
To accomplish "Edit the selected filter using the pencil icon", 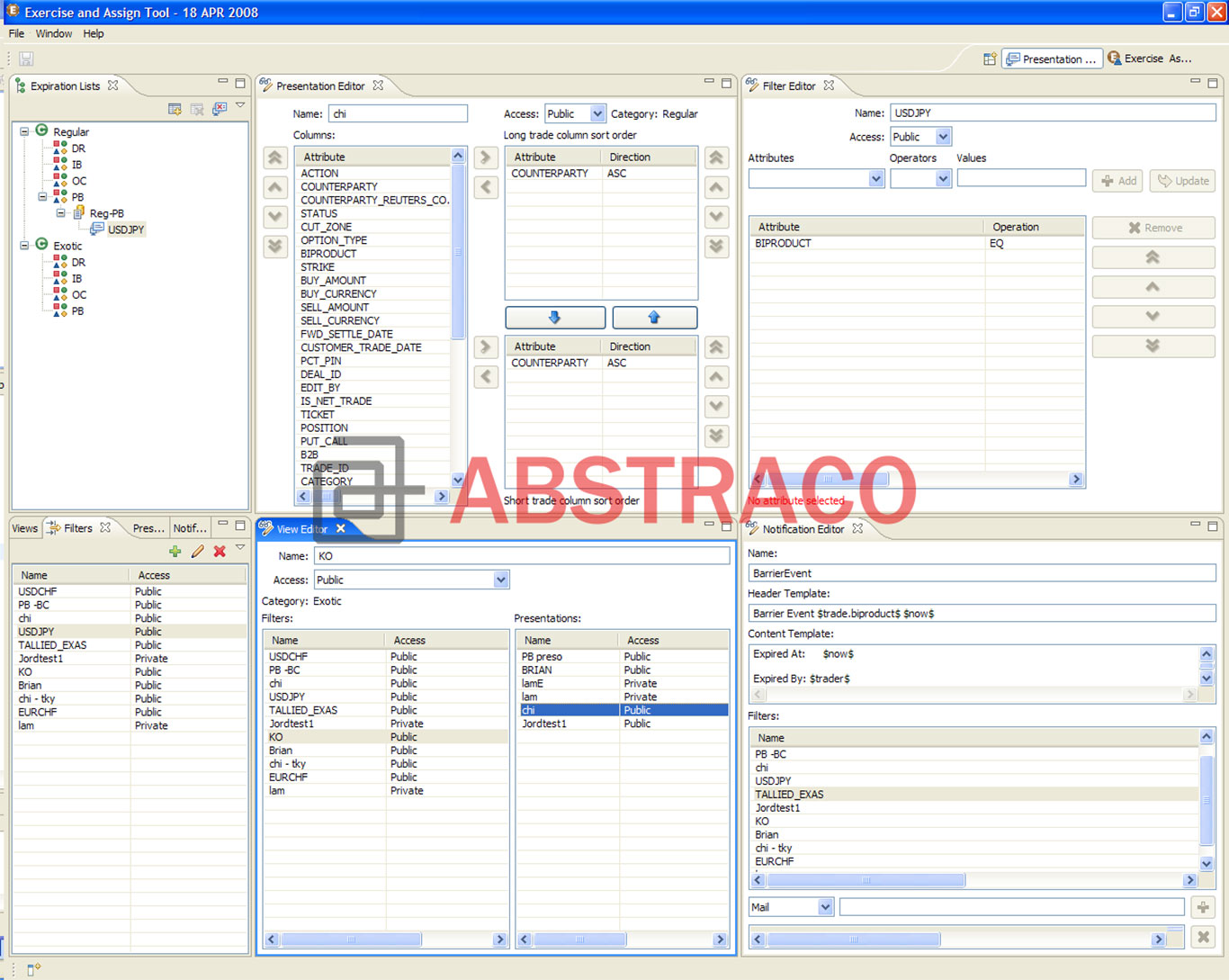I will [197, 552].
